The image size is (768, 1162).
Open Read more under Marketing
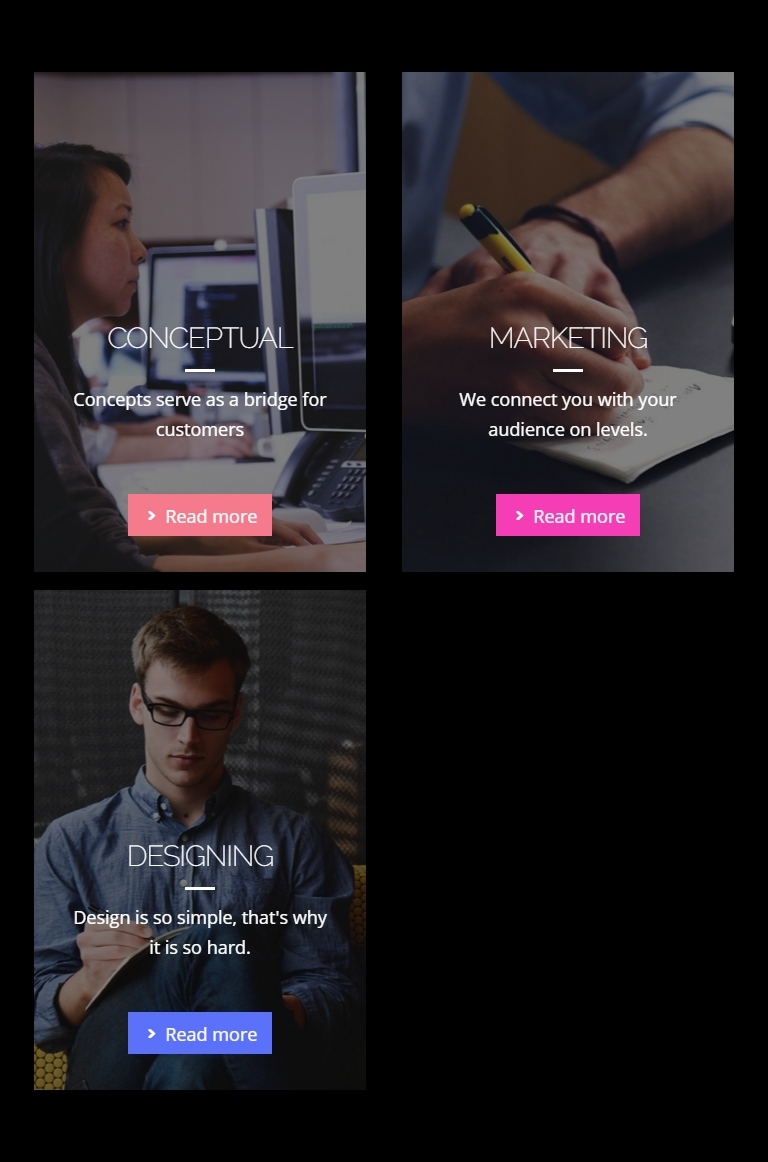(568, 515)
